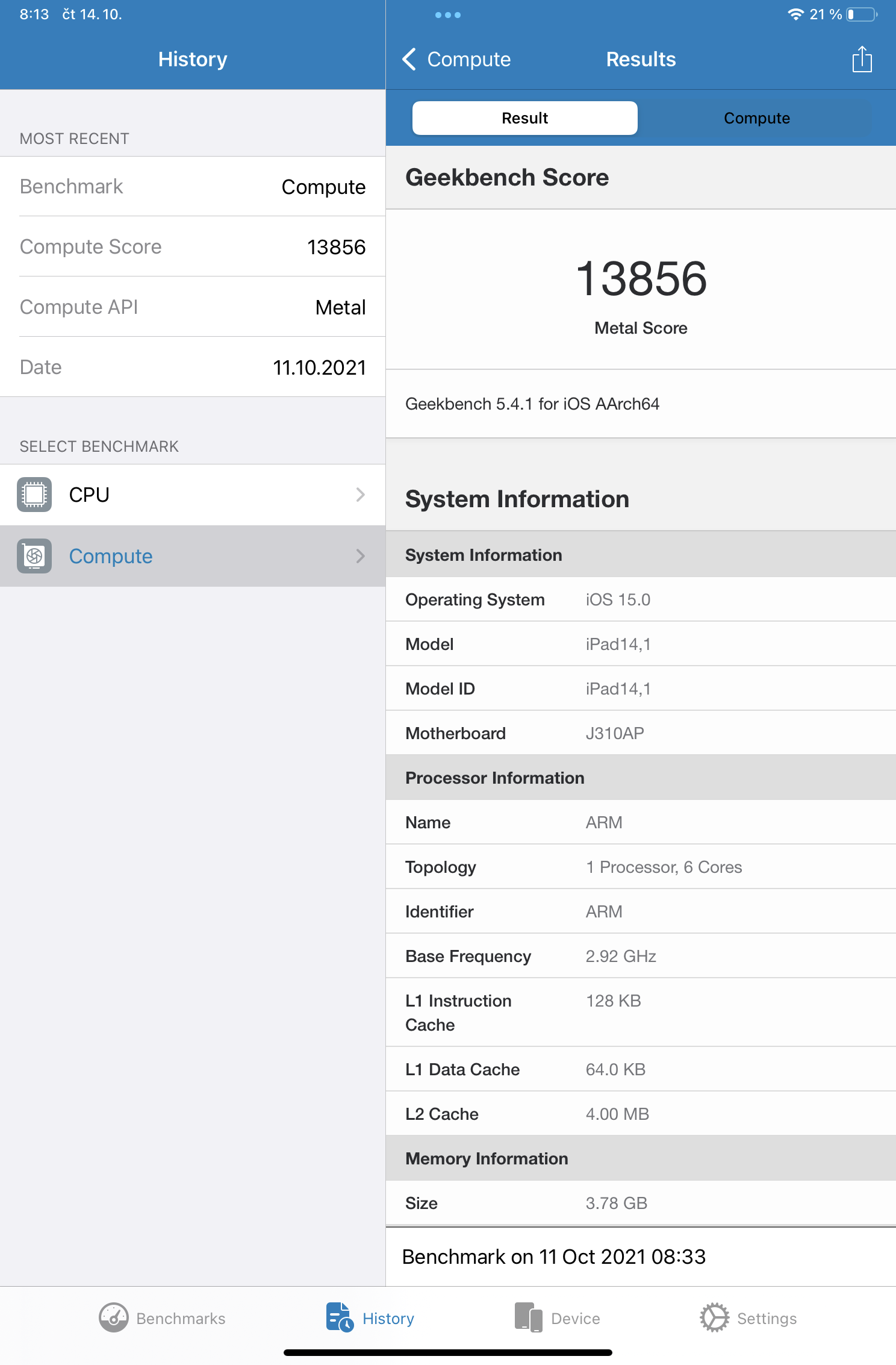
Task: Tap the three-dot multitasking indicator
Action: [x=447, y=15]
